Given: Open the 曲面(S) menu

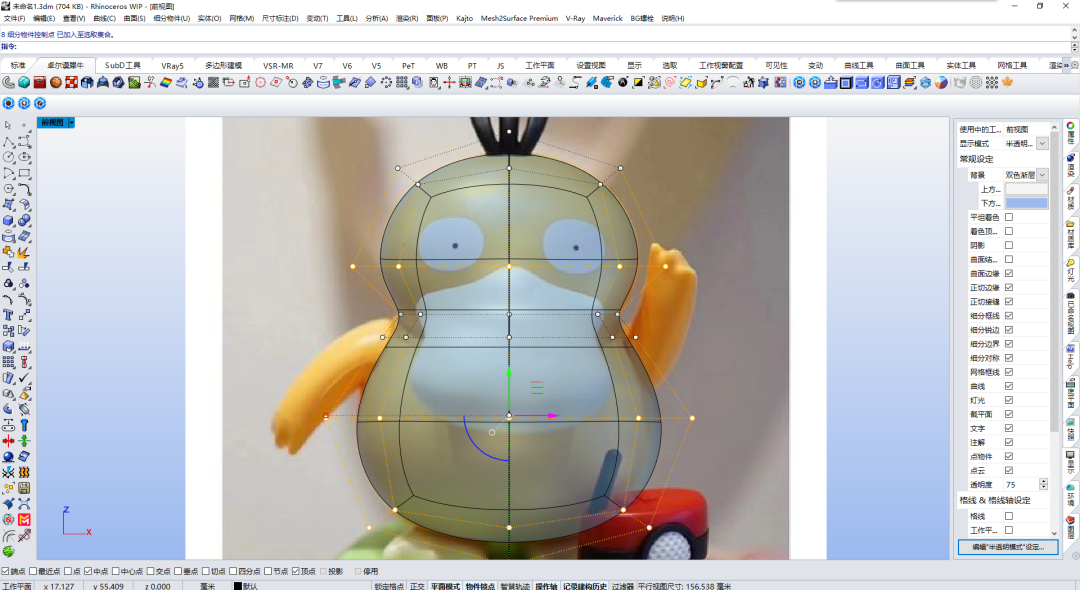Looking at the screenshot, I should [134, 19].
